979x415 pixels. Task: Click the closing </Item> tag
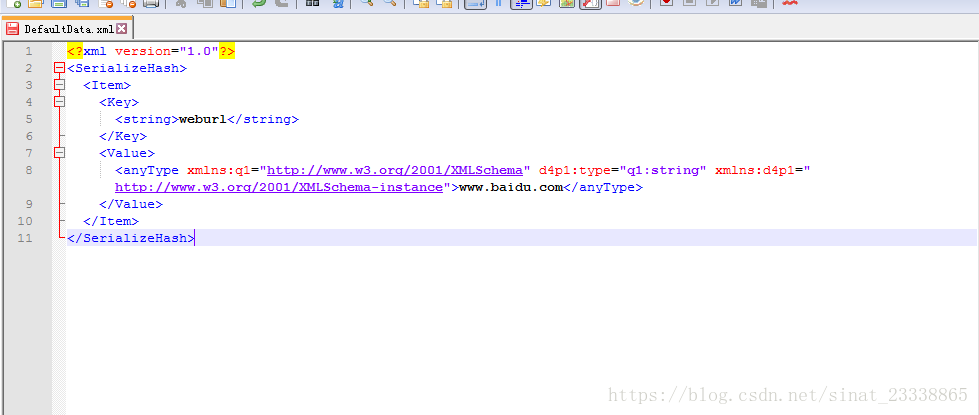coord(111,220)
